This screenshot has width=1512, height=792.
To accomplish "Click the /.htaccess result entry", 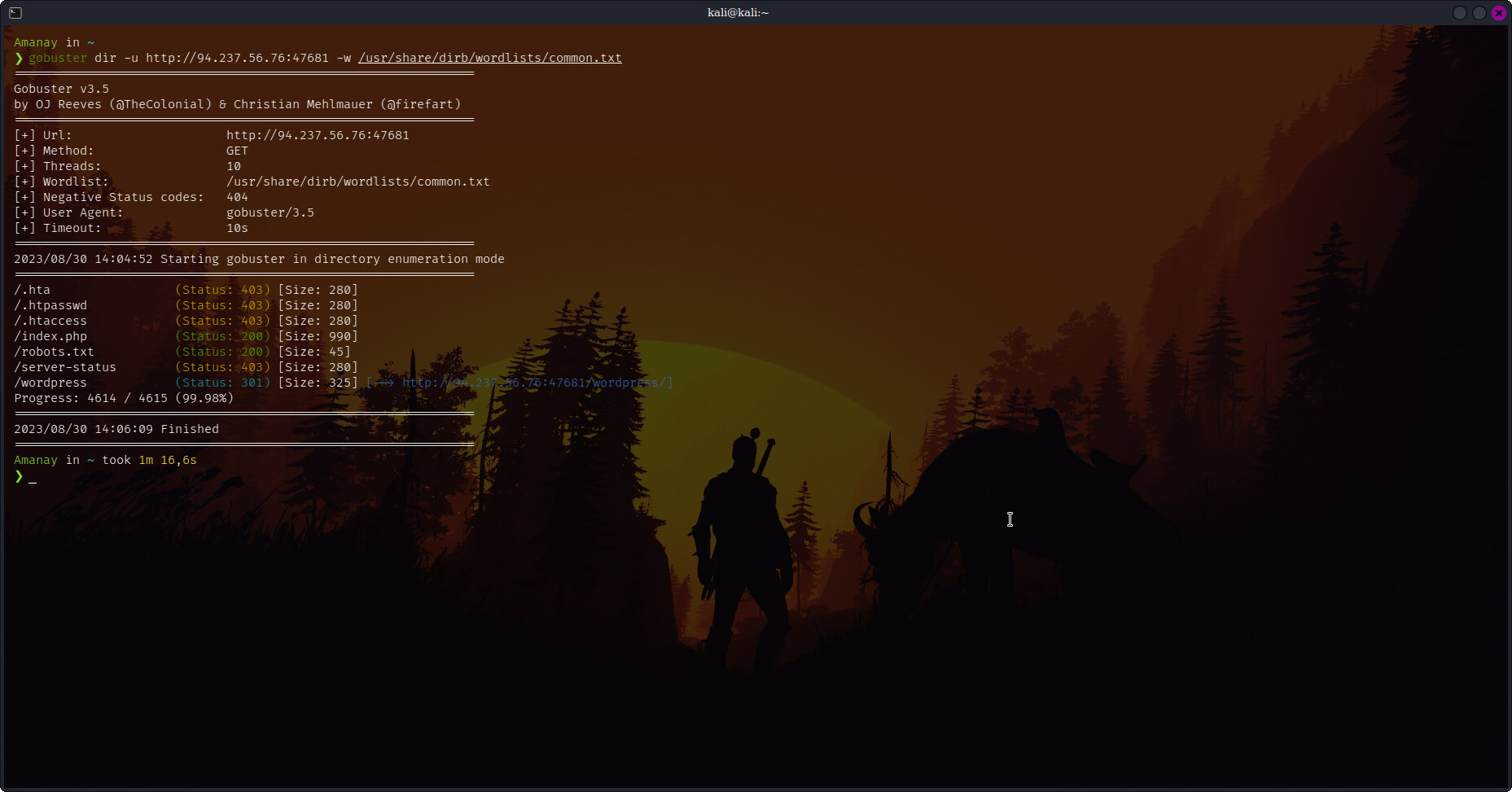I will click(x=50, y=321).
